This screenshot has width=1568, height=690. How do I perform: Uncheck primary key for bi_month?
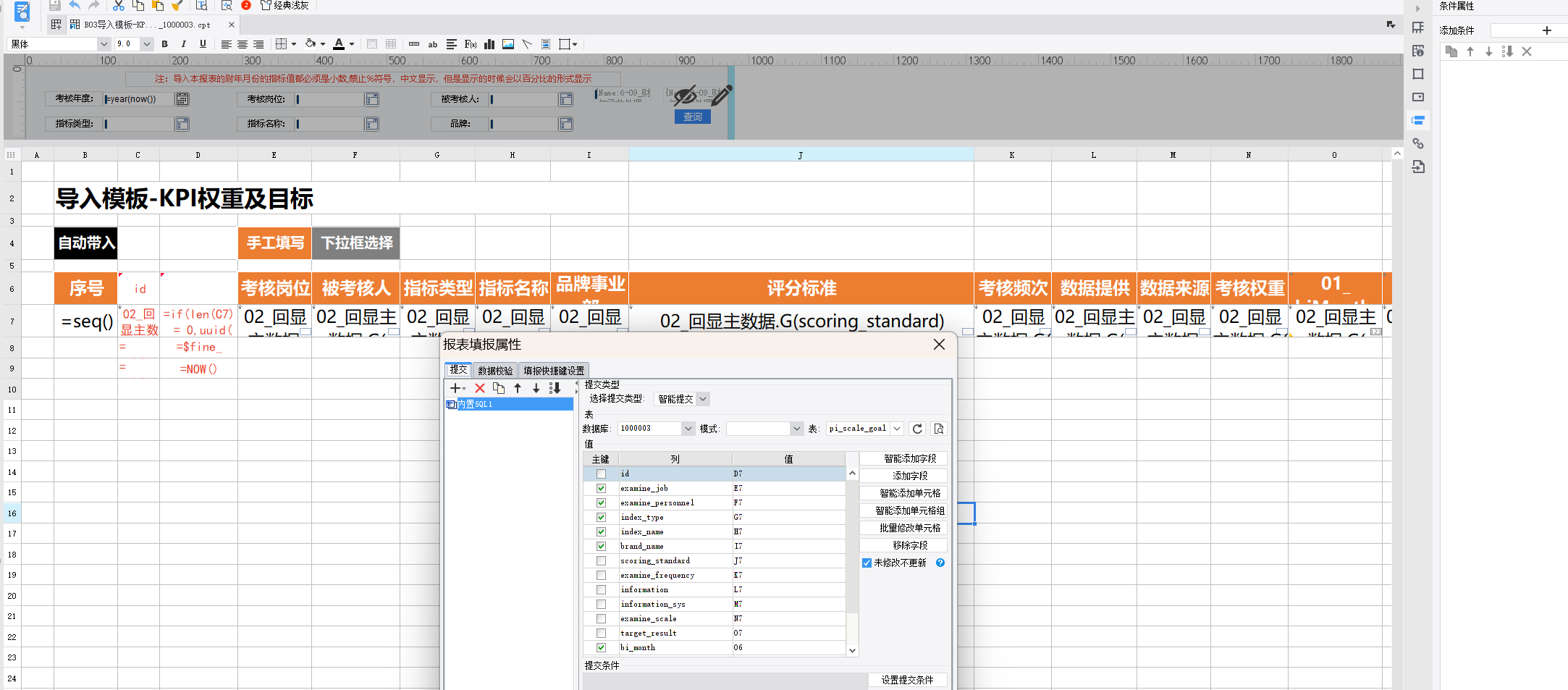point(601,647)
